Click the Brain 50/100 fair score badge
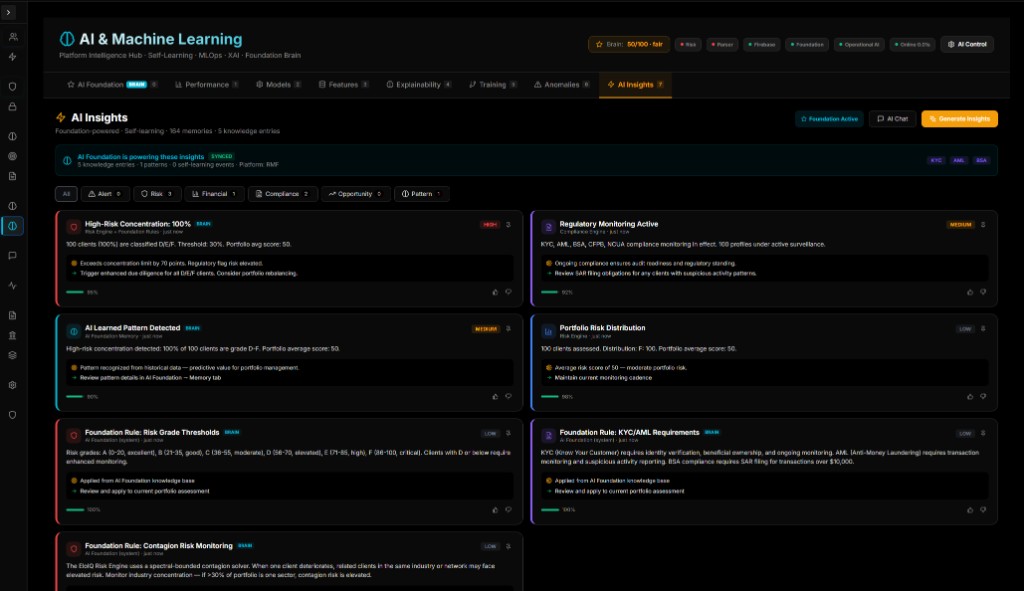This screenshot has width=1024, height=591. [x=628, y=44]
